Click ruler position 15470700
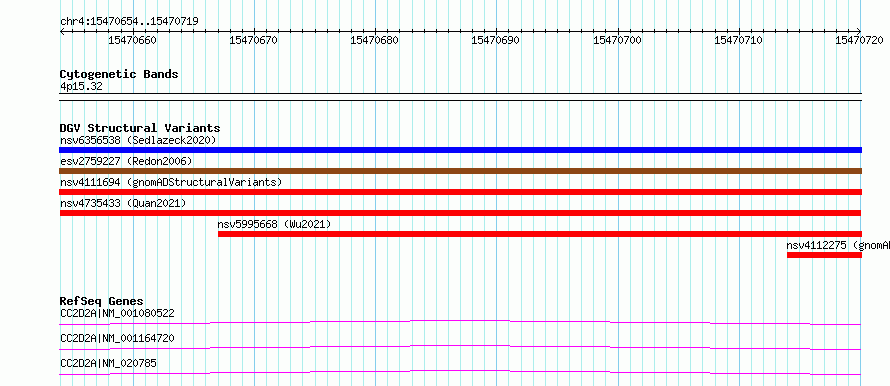The width and height of the screenshot is (890, 386). click(618, 40)
